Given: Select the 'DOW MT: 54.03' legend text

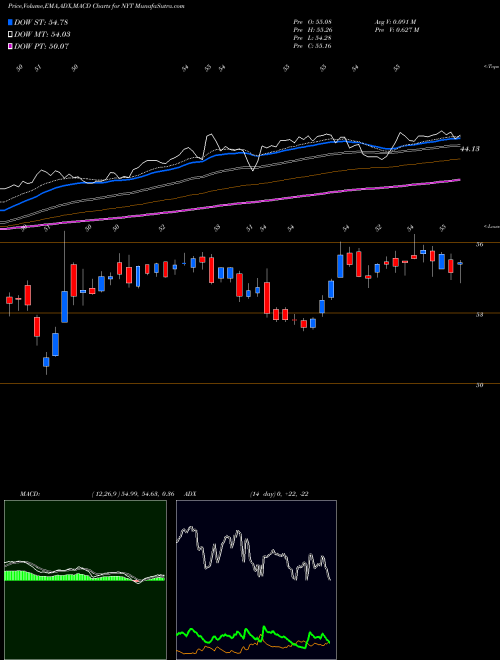Looking at the screenshot, I should [x=42, y=35].
